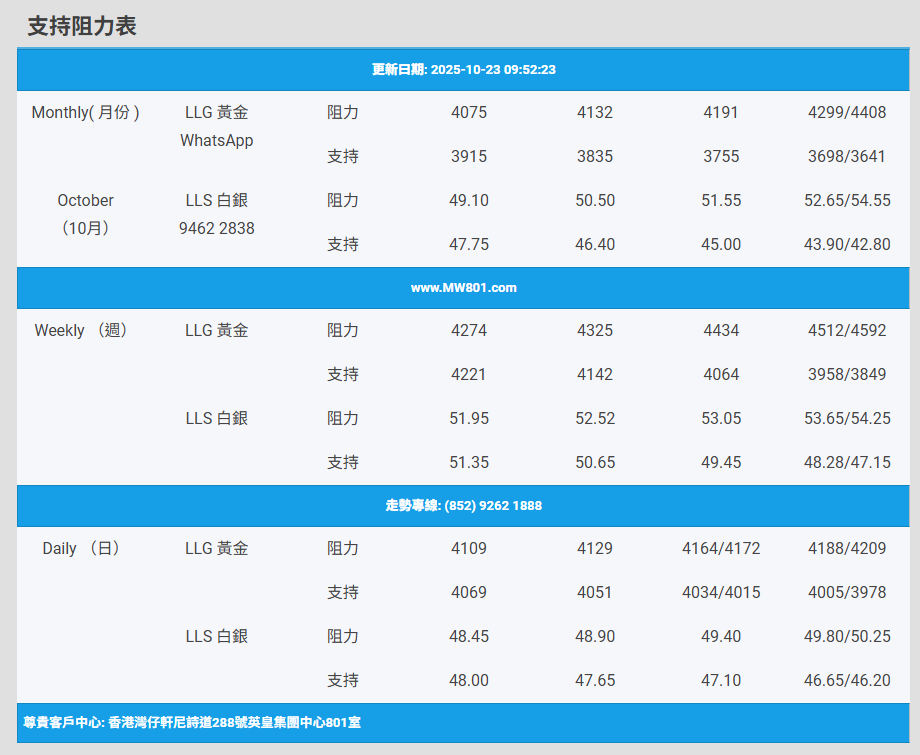This screenshot has width=920, height=755.
Task: Click daily silver support value 46.65/46.20
Action: 847,680
